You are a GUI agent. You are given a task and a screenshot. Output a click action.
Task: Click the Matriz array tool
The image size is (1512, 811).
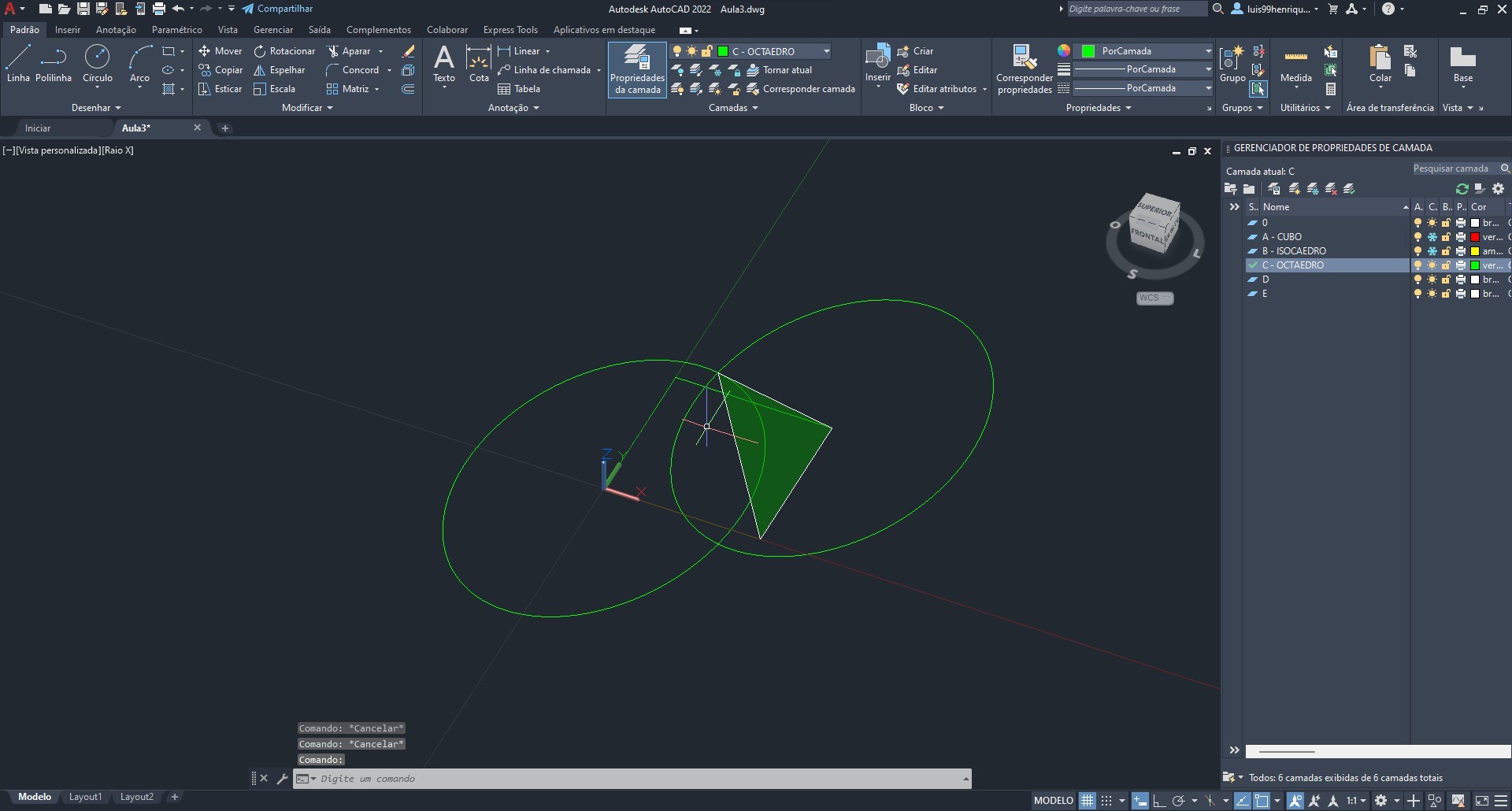[x=347, y=89]
